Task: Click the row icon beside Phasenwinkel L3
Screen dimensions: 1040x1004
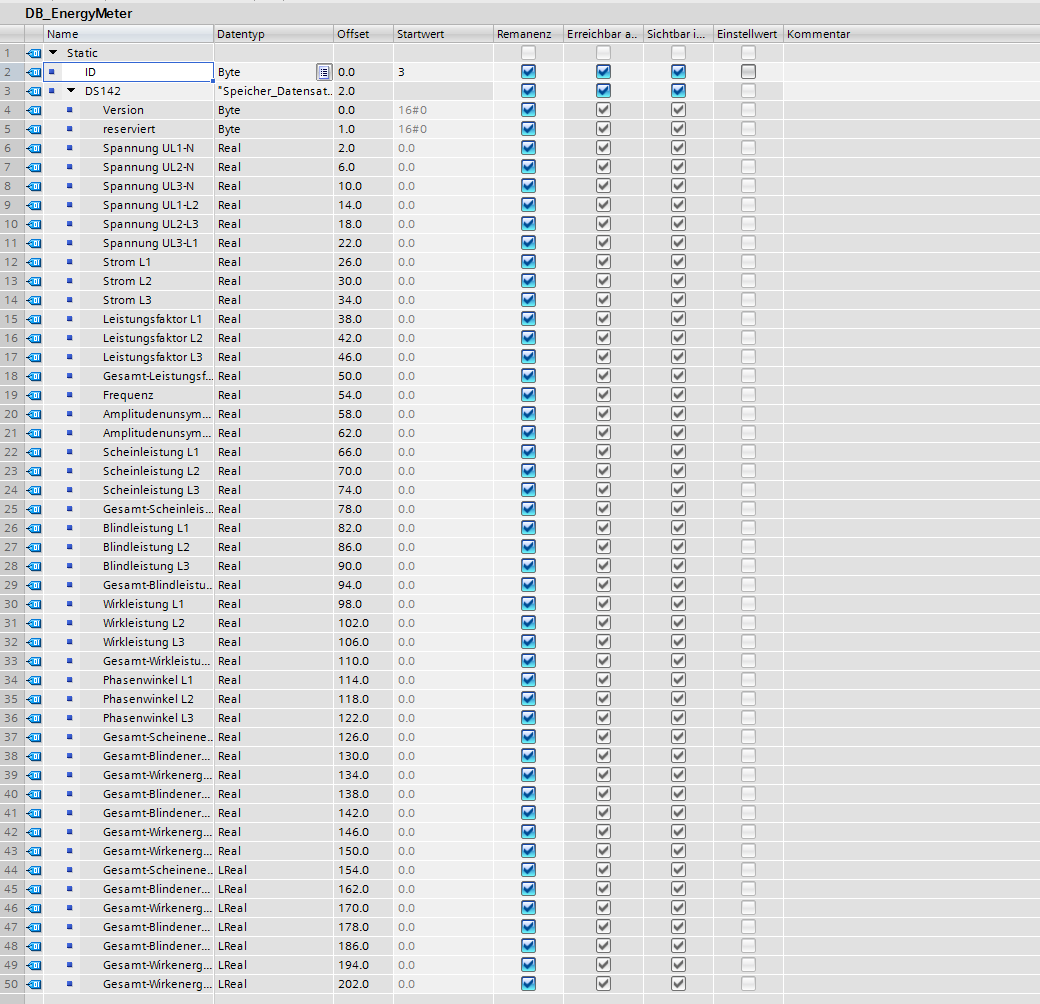Action: [34, 718]
